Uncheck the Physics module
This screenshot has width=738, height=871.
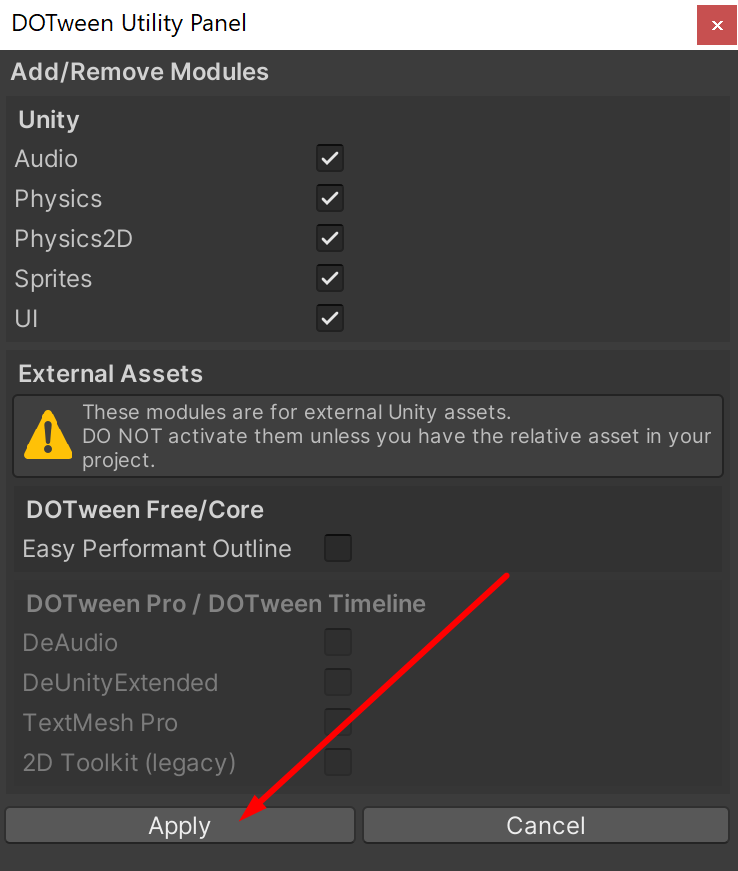pyautogui.click(x=330, y=198)
